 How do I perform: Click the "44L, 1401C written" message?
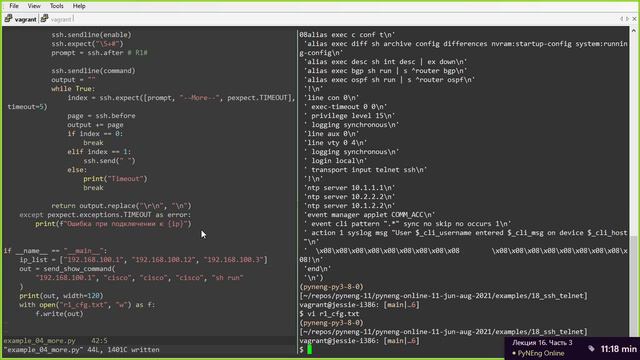[x=123, y=349]
